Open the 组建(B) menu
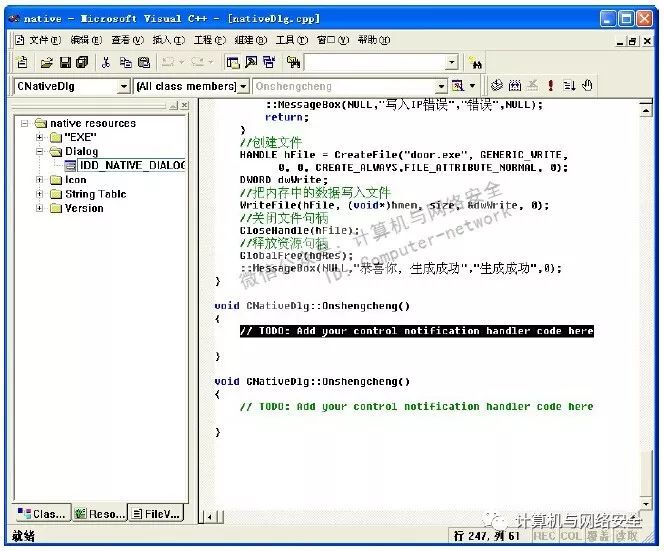Image resolution: width=664 pixels, height=551 pixels. point(251,40)
